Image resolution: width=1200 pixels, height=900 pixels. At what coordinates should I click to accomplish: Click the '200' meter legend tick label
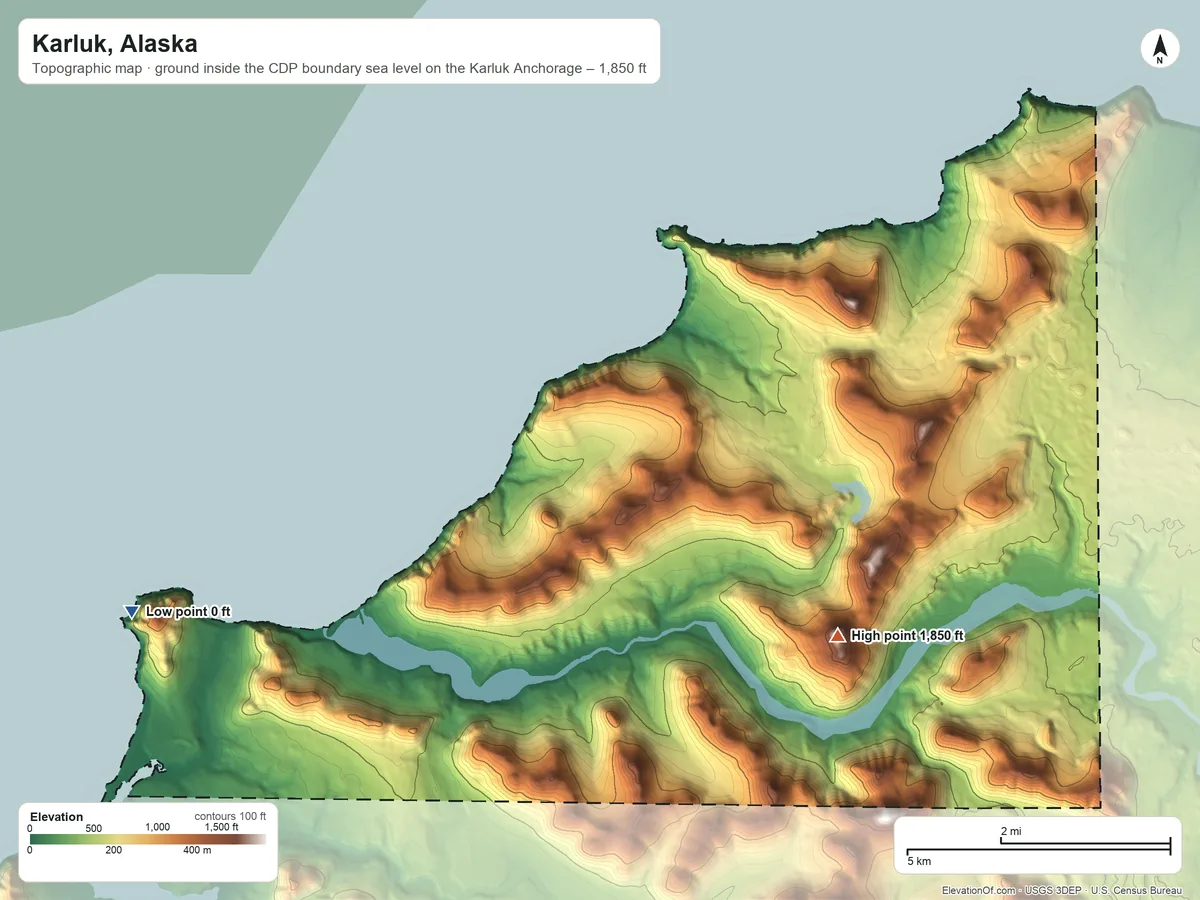pyautogui.click(x=113, y=850)
